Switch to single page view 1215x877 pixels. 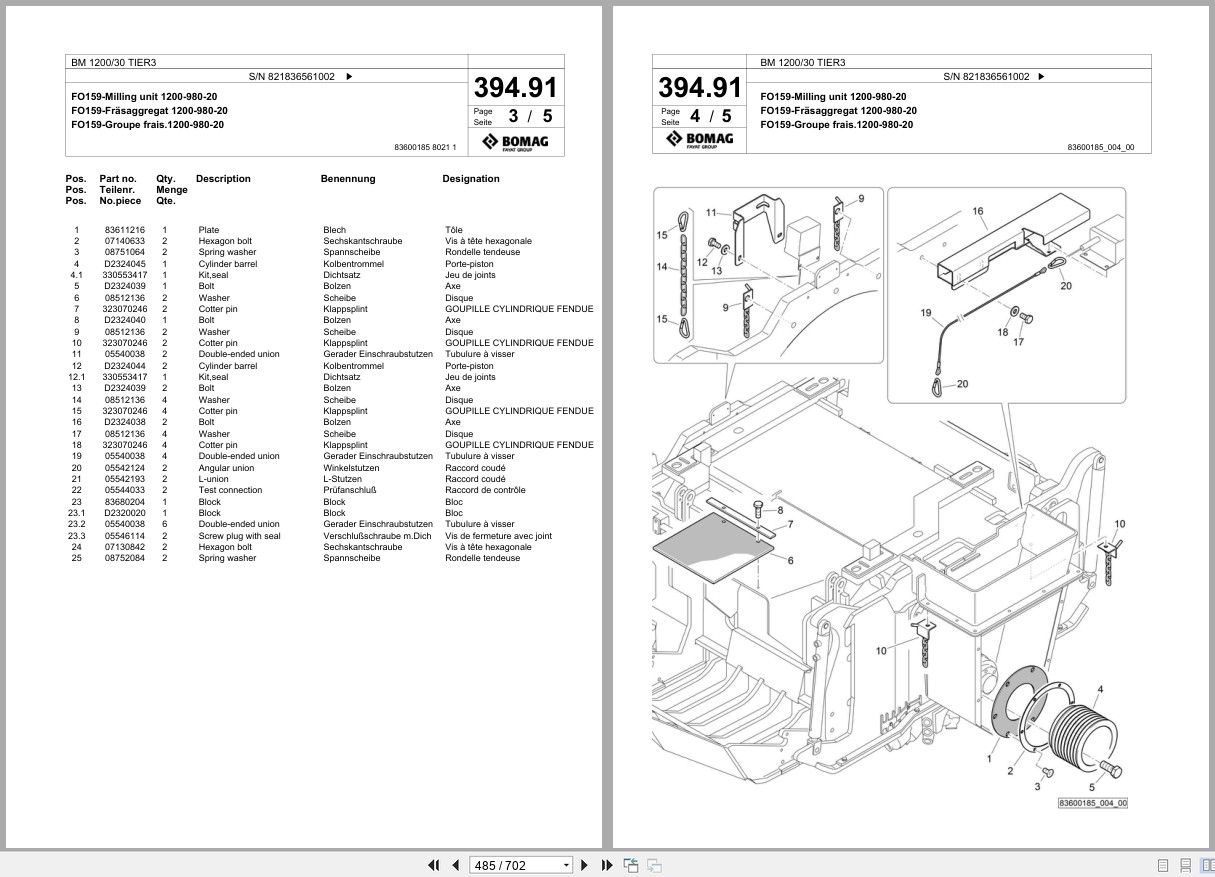[x=1163, y=865]
